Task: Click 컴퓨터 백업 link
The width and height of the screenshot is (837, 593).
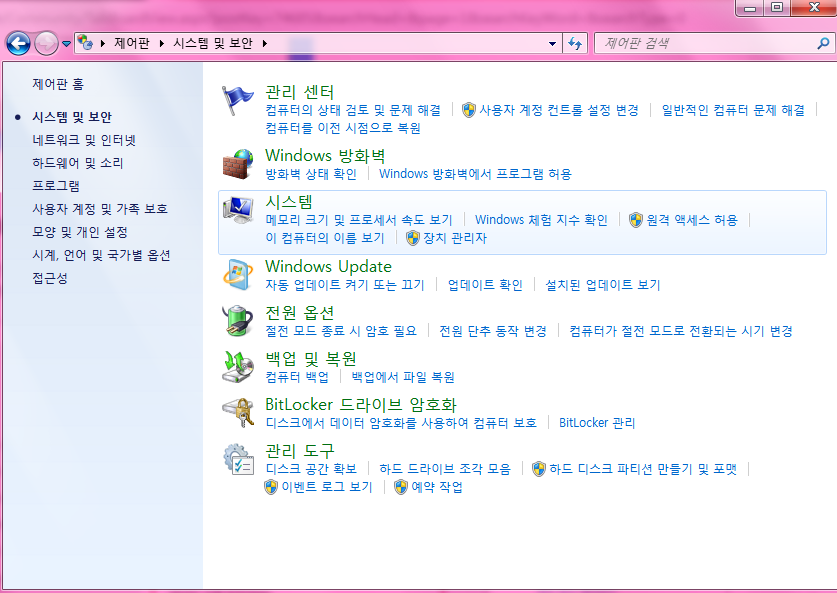Action: pyautogui.click(x=297, y=377)
